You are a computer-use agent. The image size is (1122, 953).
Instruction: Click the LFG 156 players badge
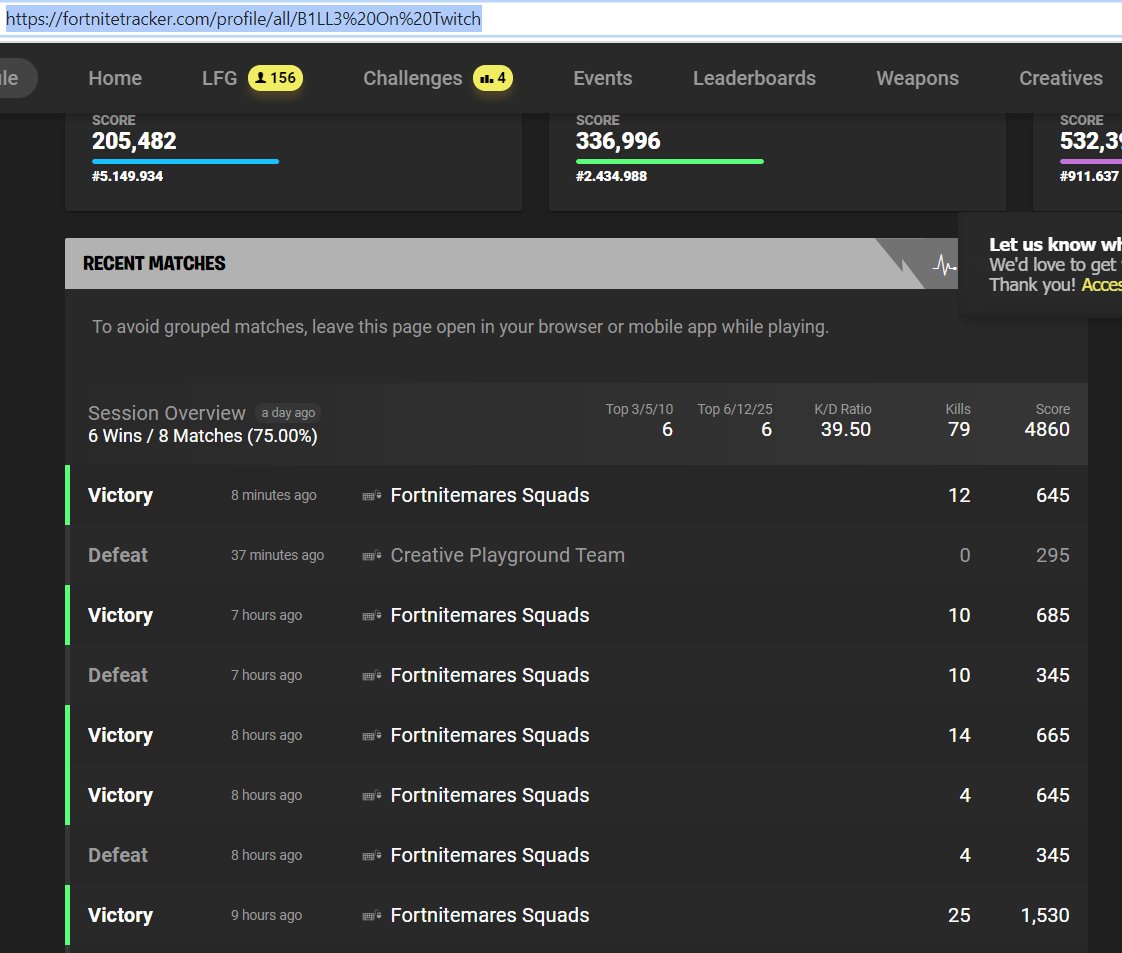click(275, 78)
